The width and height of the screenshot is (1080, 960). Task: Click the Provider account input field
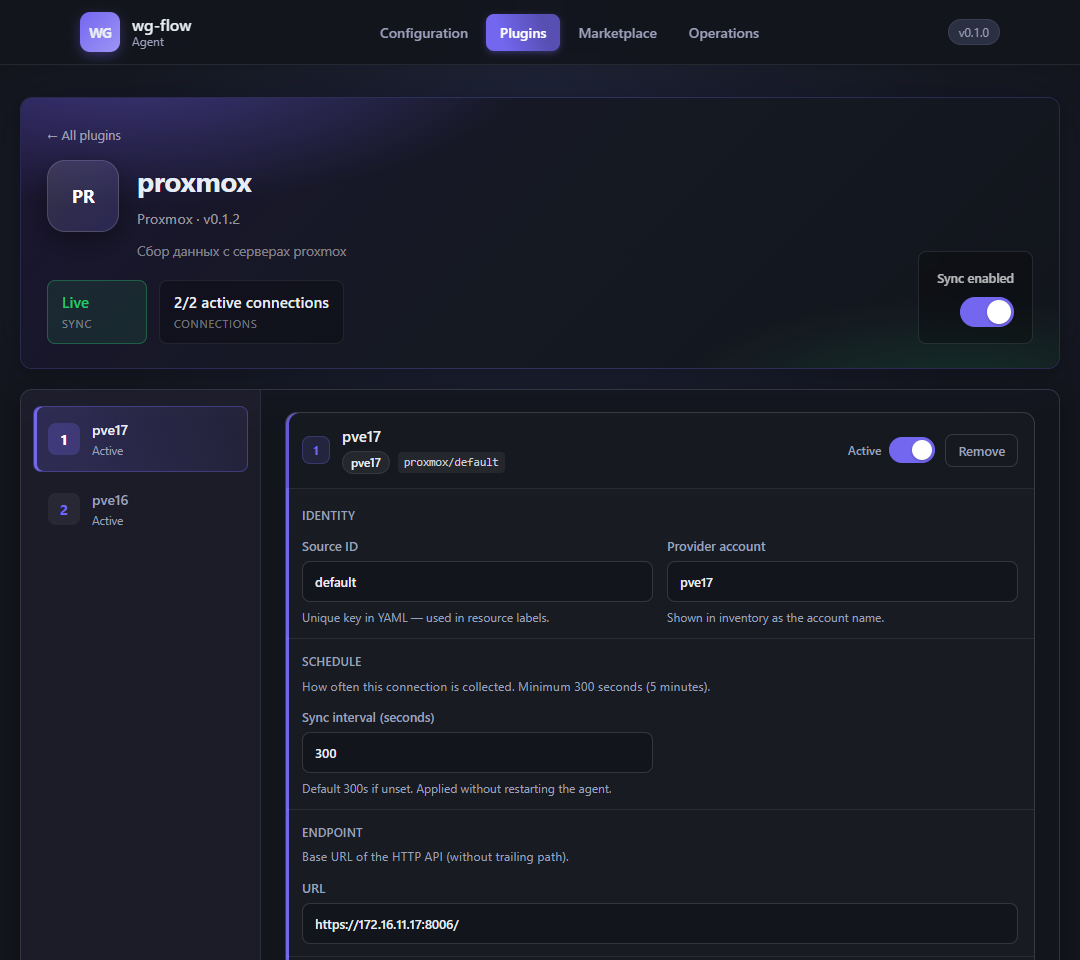[842, 582]
